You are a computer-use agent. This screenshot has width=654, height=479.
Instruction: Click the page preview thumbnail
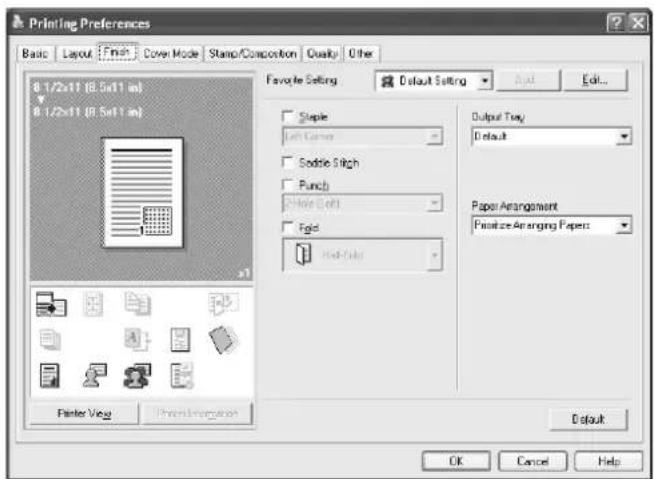point(143,193)
